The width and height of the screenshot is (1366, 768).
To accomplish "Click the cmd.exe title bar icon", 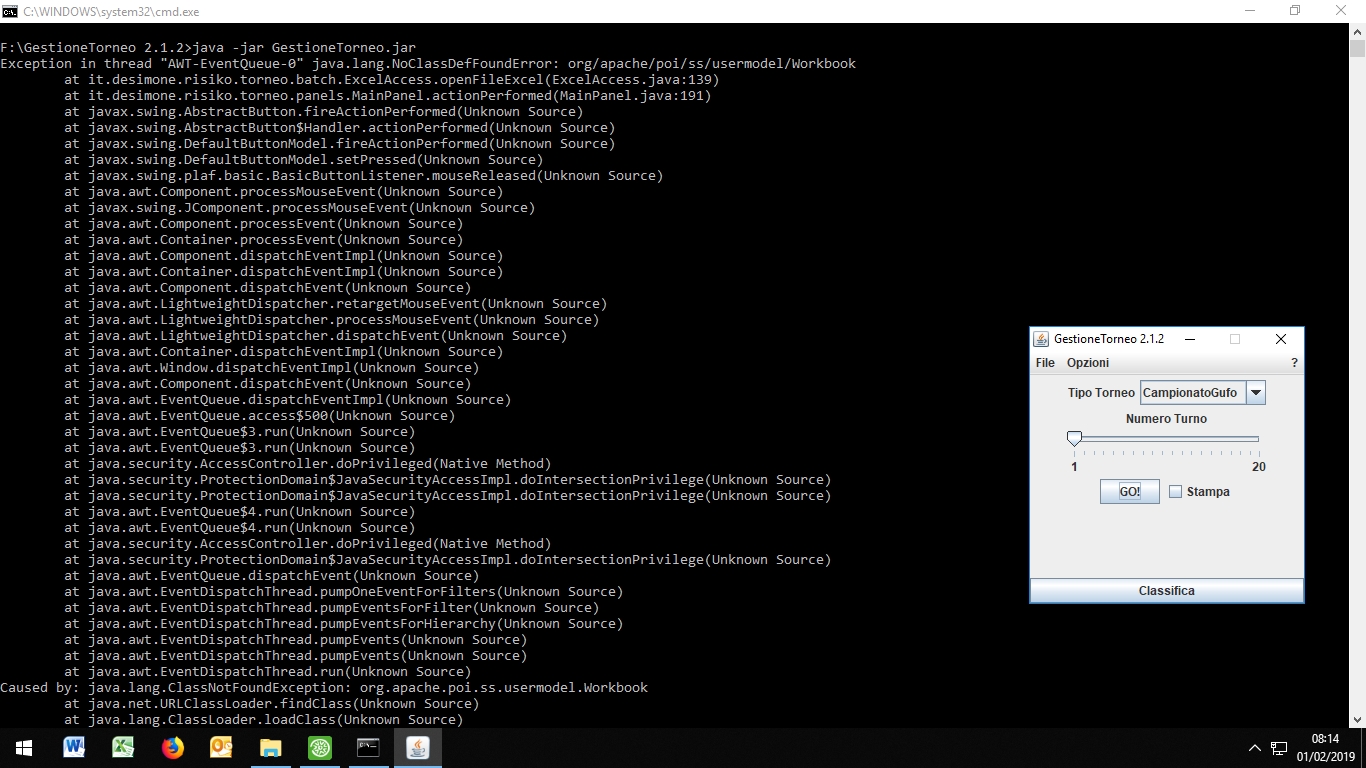I will click(x=10, y=11).
